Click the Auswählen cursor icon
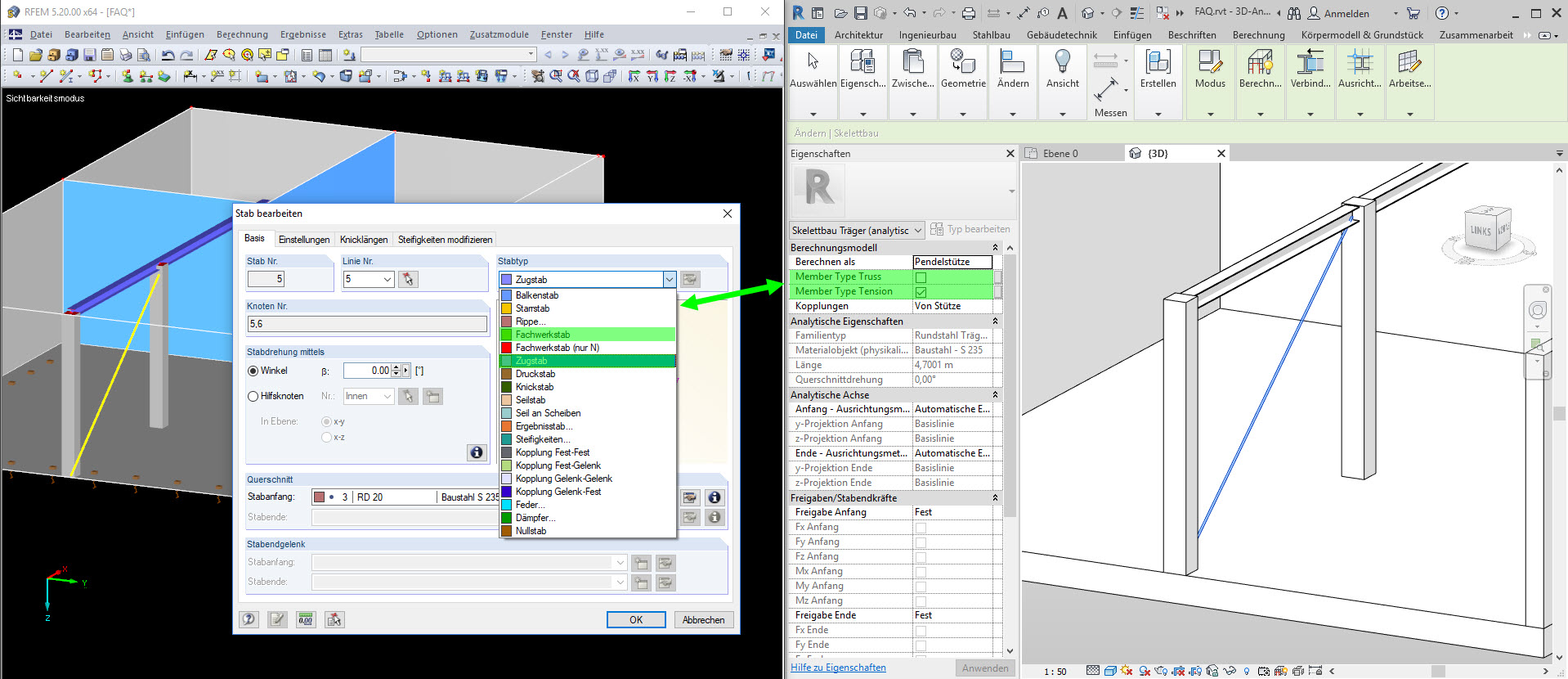This screenshot has height=679, width=1568. tap(813, 61)
